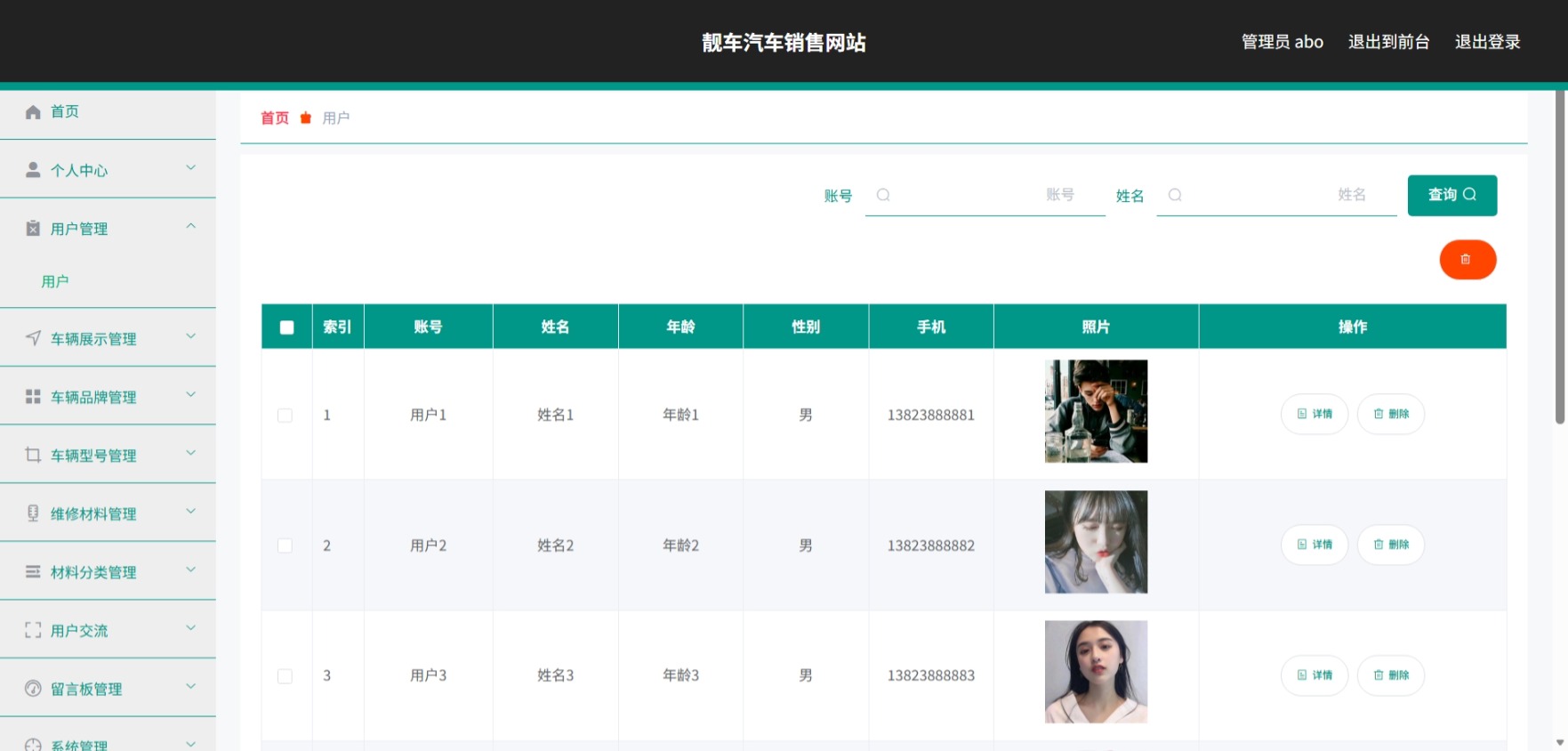
Task: Click the 姓名1 cell
Action: point(556,415)
